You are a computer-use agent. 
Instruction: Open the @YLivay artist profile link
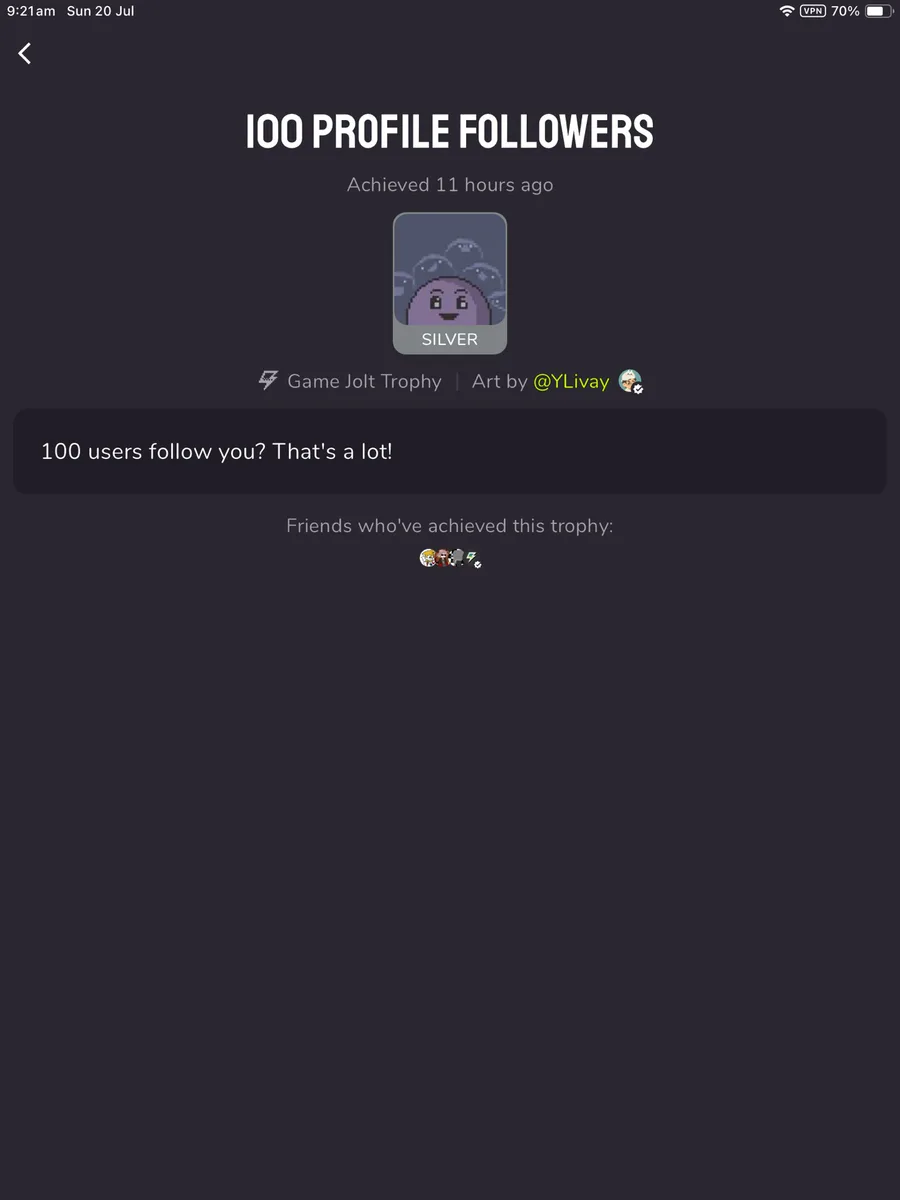pyautogui.click(x=571, y=381)
